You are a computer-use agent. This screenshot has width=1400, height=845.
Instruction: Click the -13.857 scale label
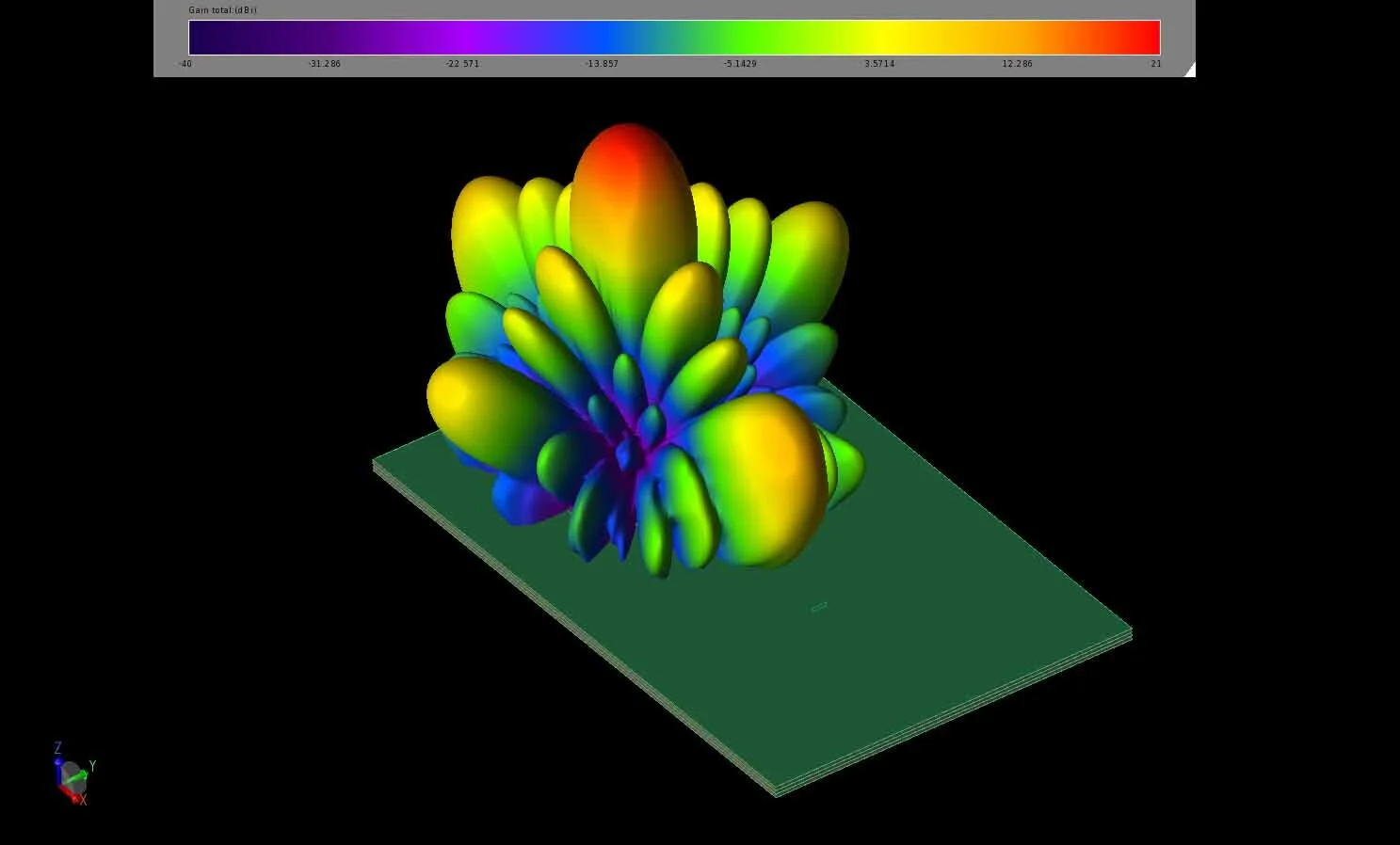[x=602, y=64]
